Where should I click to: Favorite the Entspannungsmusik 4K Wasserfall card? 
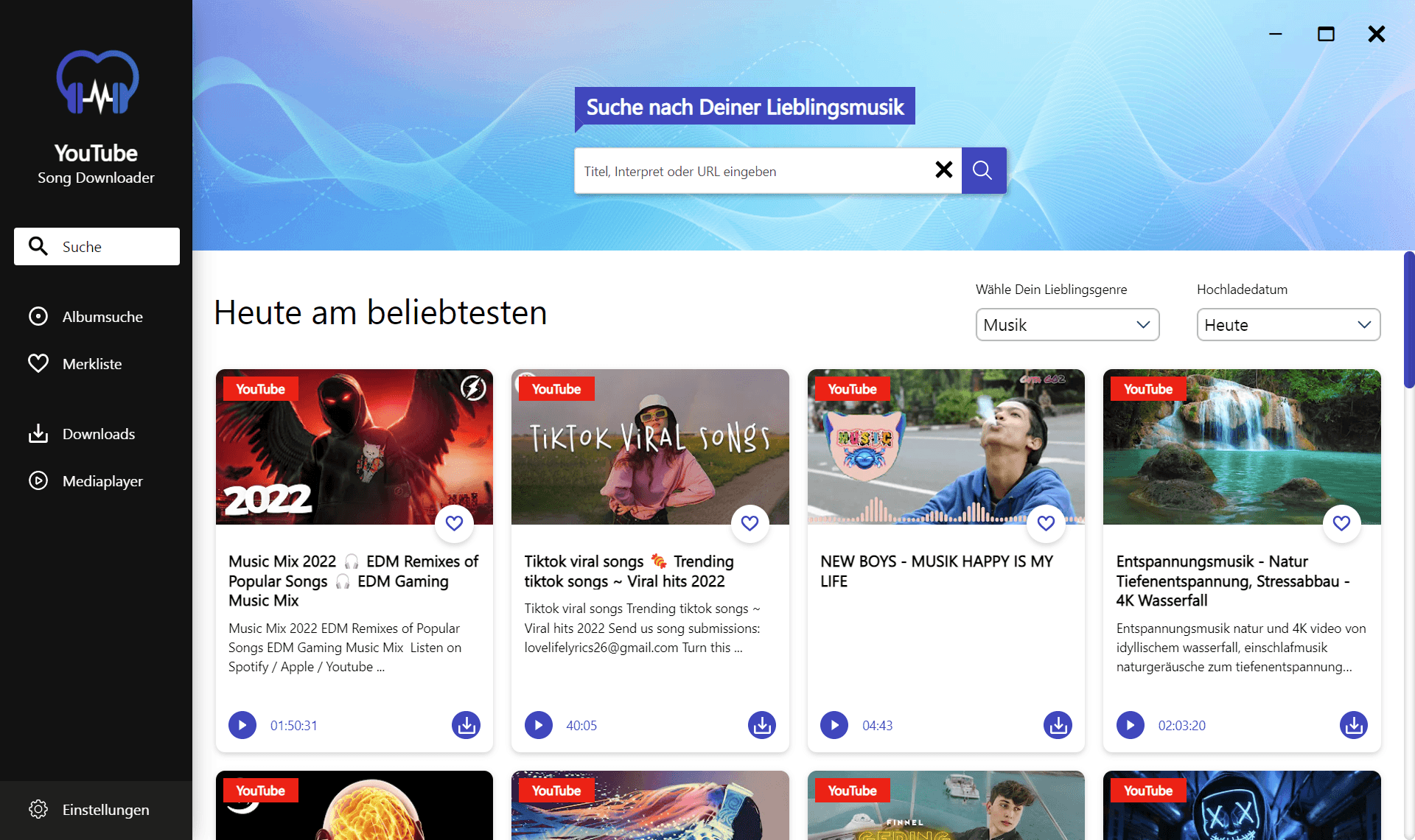pos(1341,523)
